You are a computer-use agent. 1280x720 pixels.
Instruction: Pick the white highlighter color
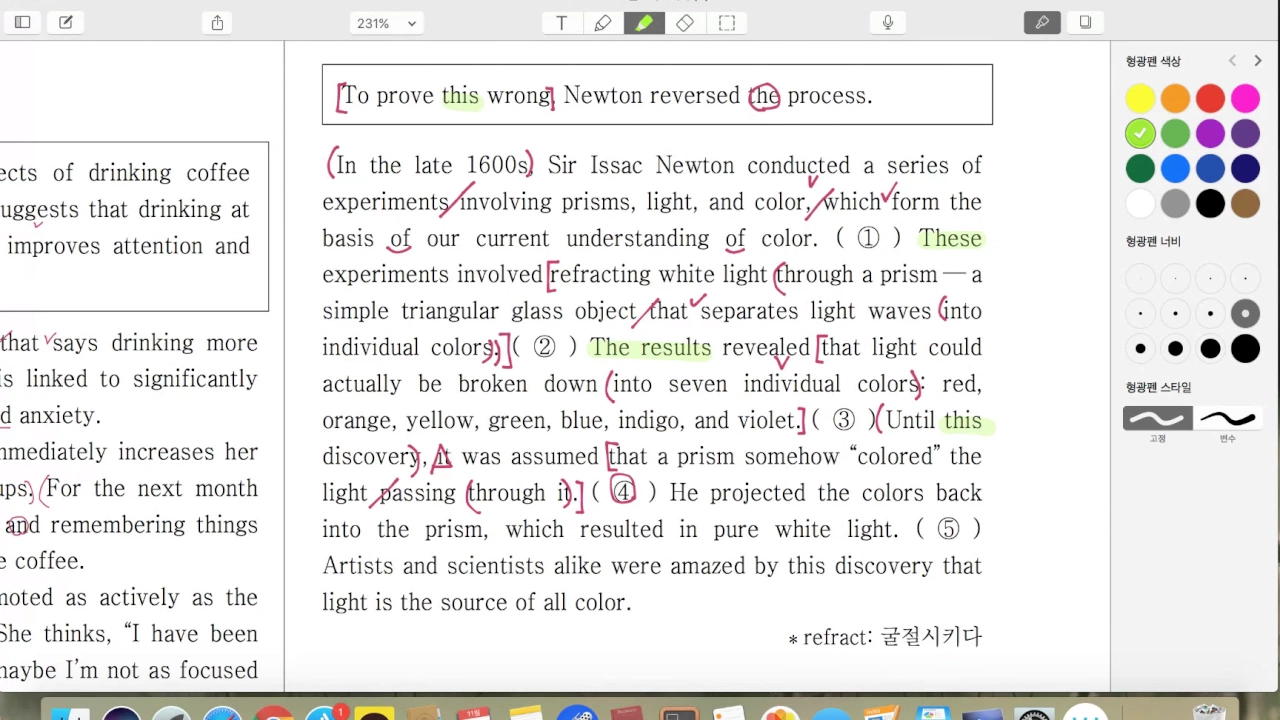tap(1140, 203)
